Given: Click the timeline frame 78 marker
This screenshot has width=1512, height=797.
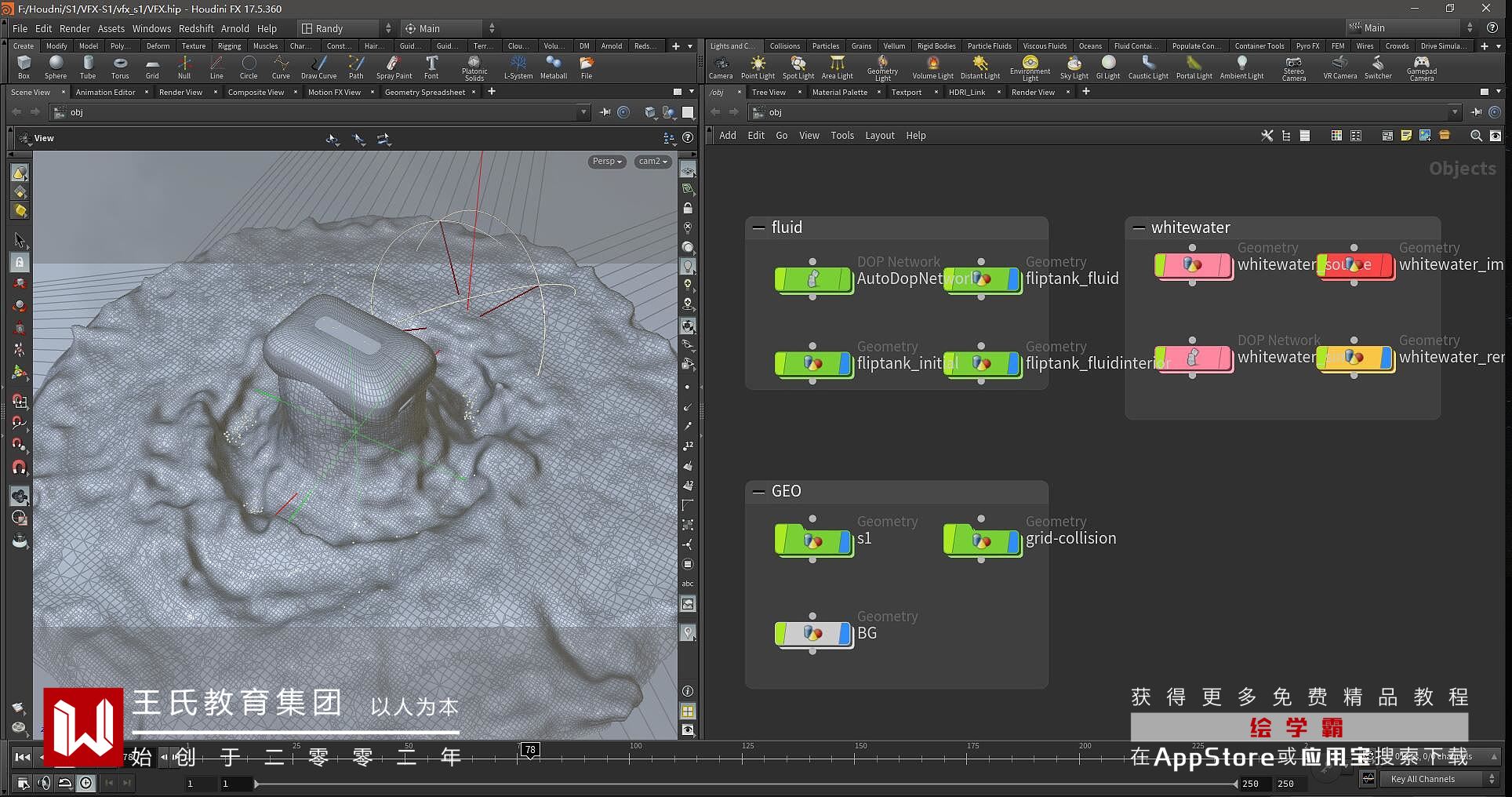Looking at the screenshot, I should (530, 750).
